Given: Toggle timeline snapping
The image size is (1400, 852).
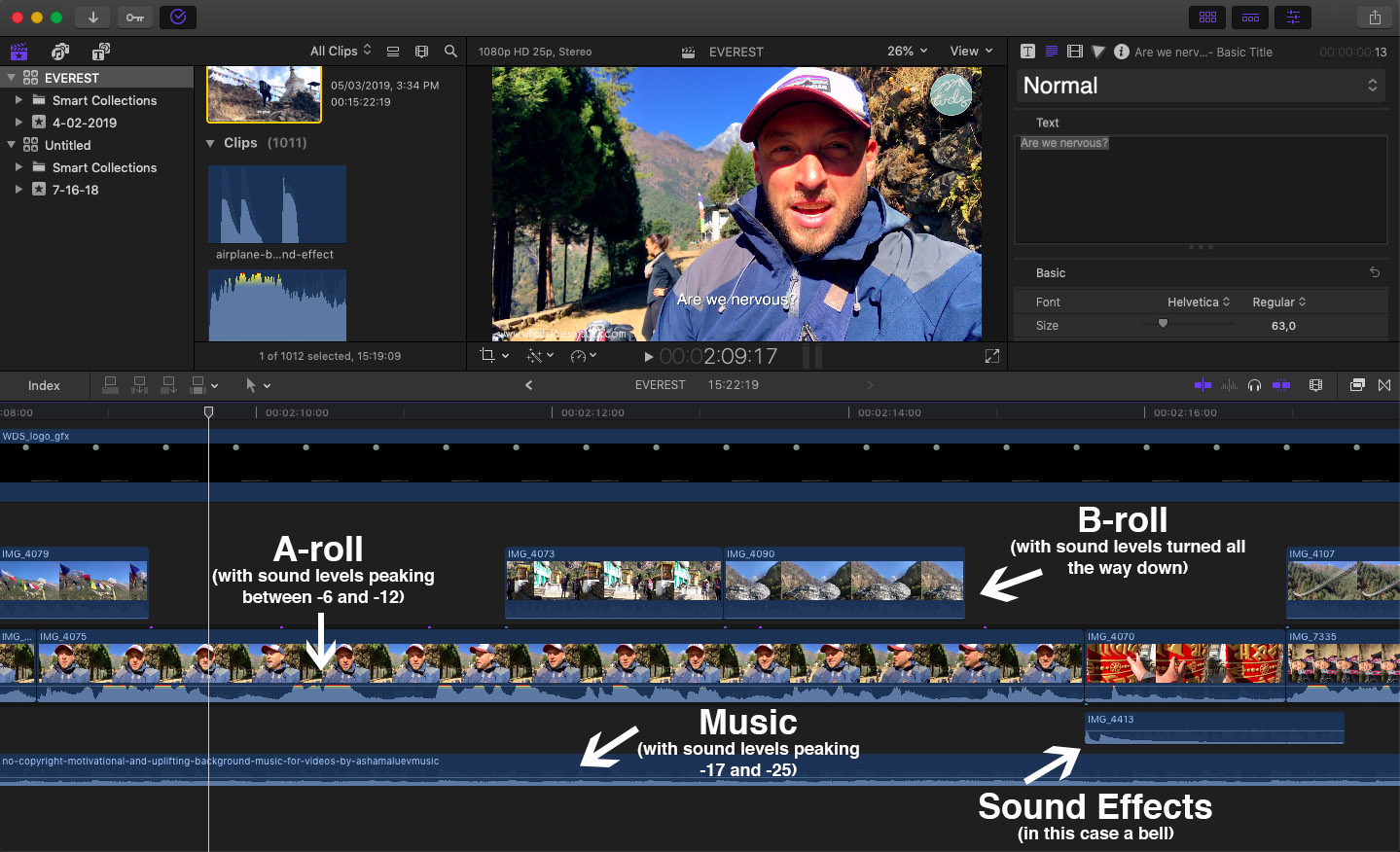Looking at the screenshot, I should click(x=1281, y=385).
